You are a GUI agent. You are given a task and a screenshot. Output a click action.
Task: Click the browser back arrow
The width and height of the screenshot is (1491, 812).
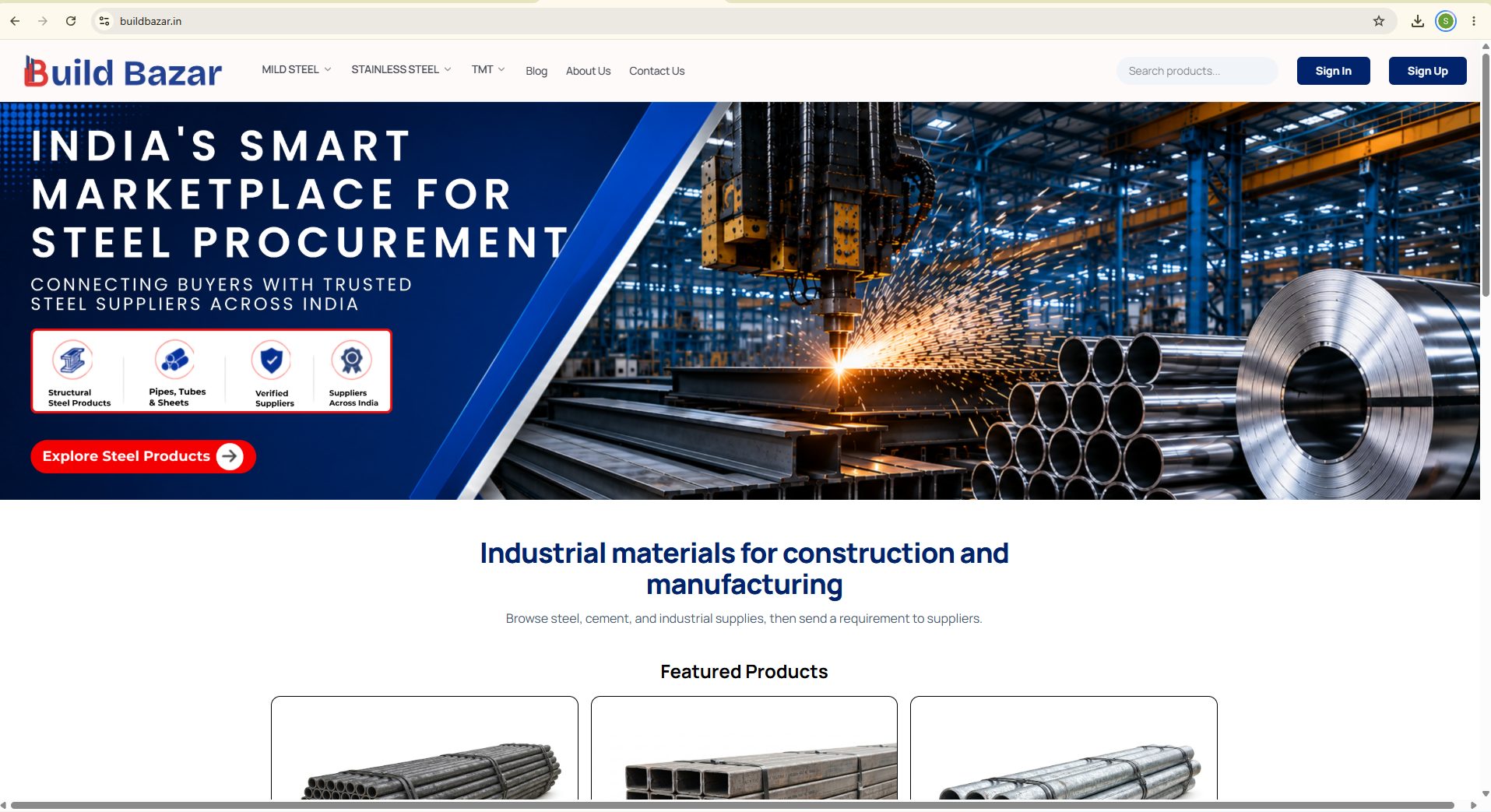pyautogui.click(x=15, y=21)
